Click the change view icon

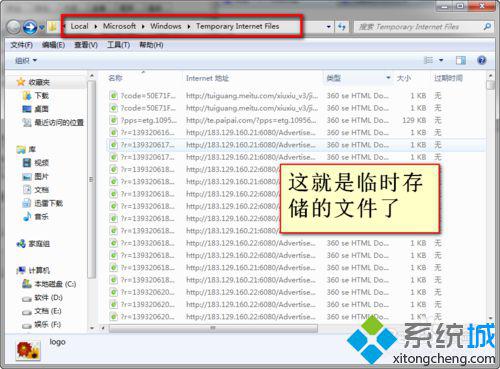(x=428, y=60)
